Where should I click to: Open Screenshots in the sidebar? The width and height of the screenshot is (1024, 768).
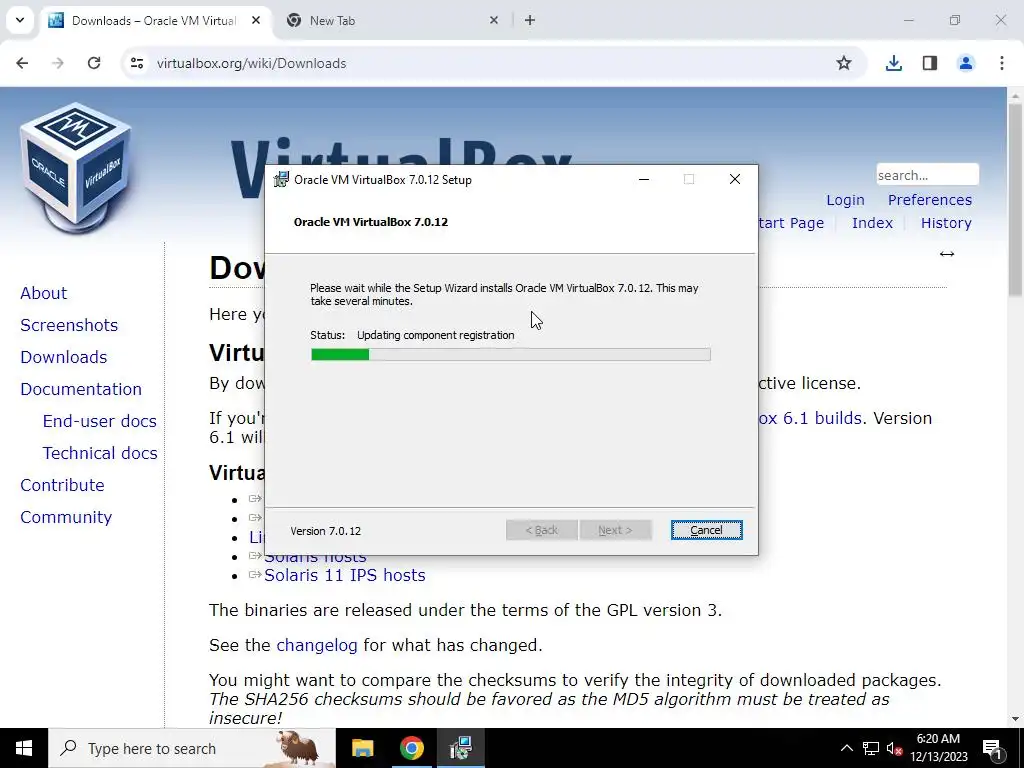click(69, 325)
